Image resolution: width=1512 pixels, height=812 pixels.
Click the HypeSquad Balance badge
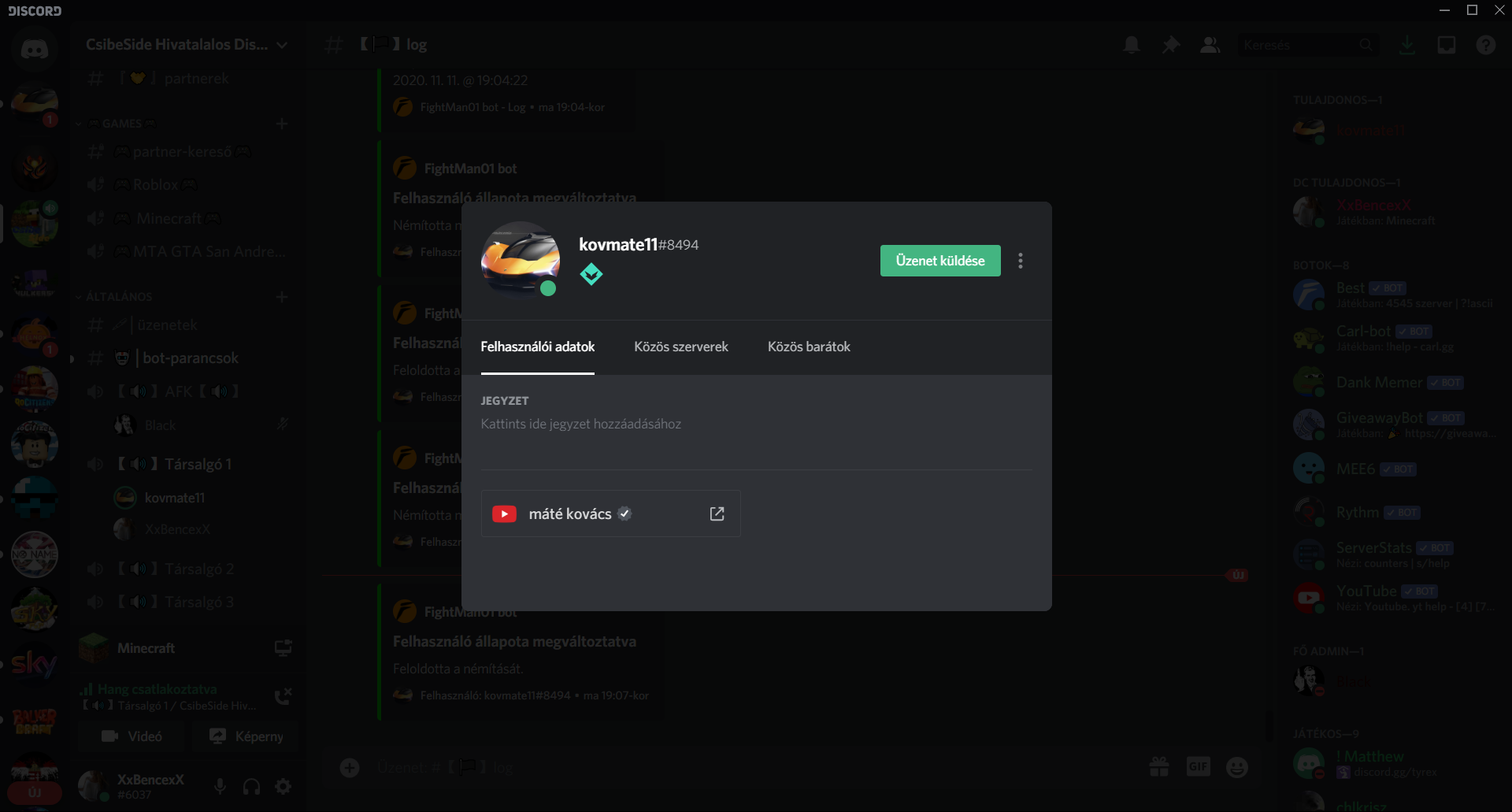[x=591, y=274]
